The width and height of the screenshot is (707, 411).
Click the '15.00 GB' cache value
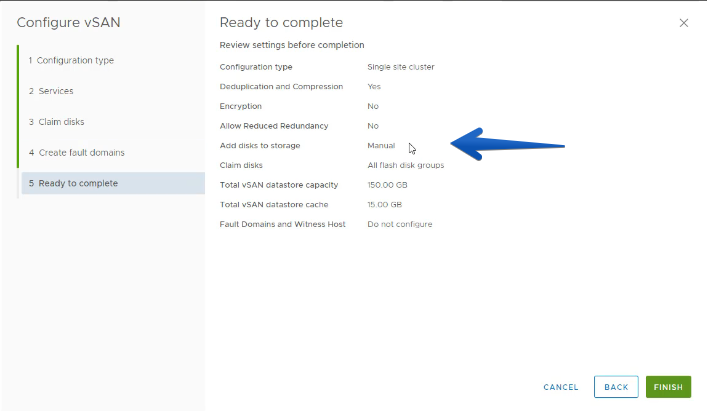(384, 205)
